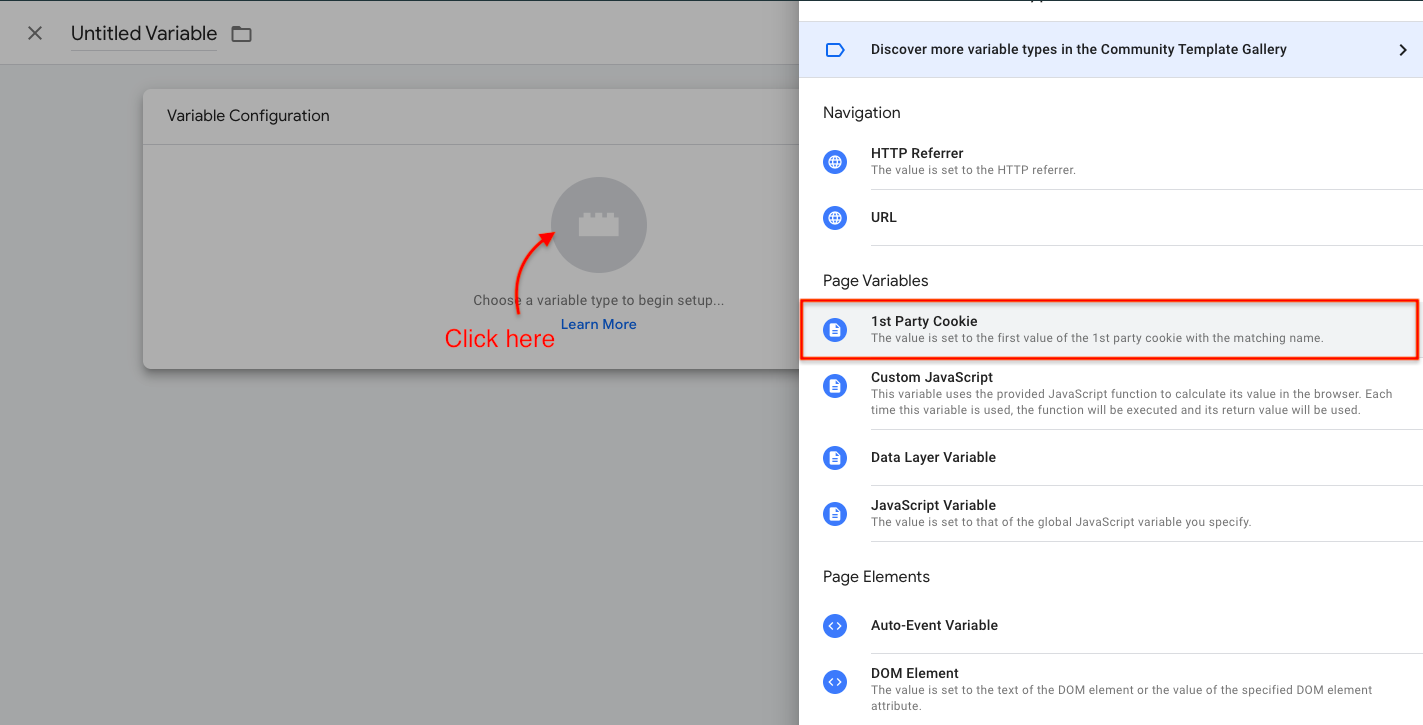Screen dimensions: 1423x725
Task: Click the Custom JavaScript document icon
Action: [x=835, y=386]
